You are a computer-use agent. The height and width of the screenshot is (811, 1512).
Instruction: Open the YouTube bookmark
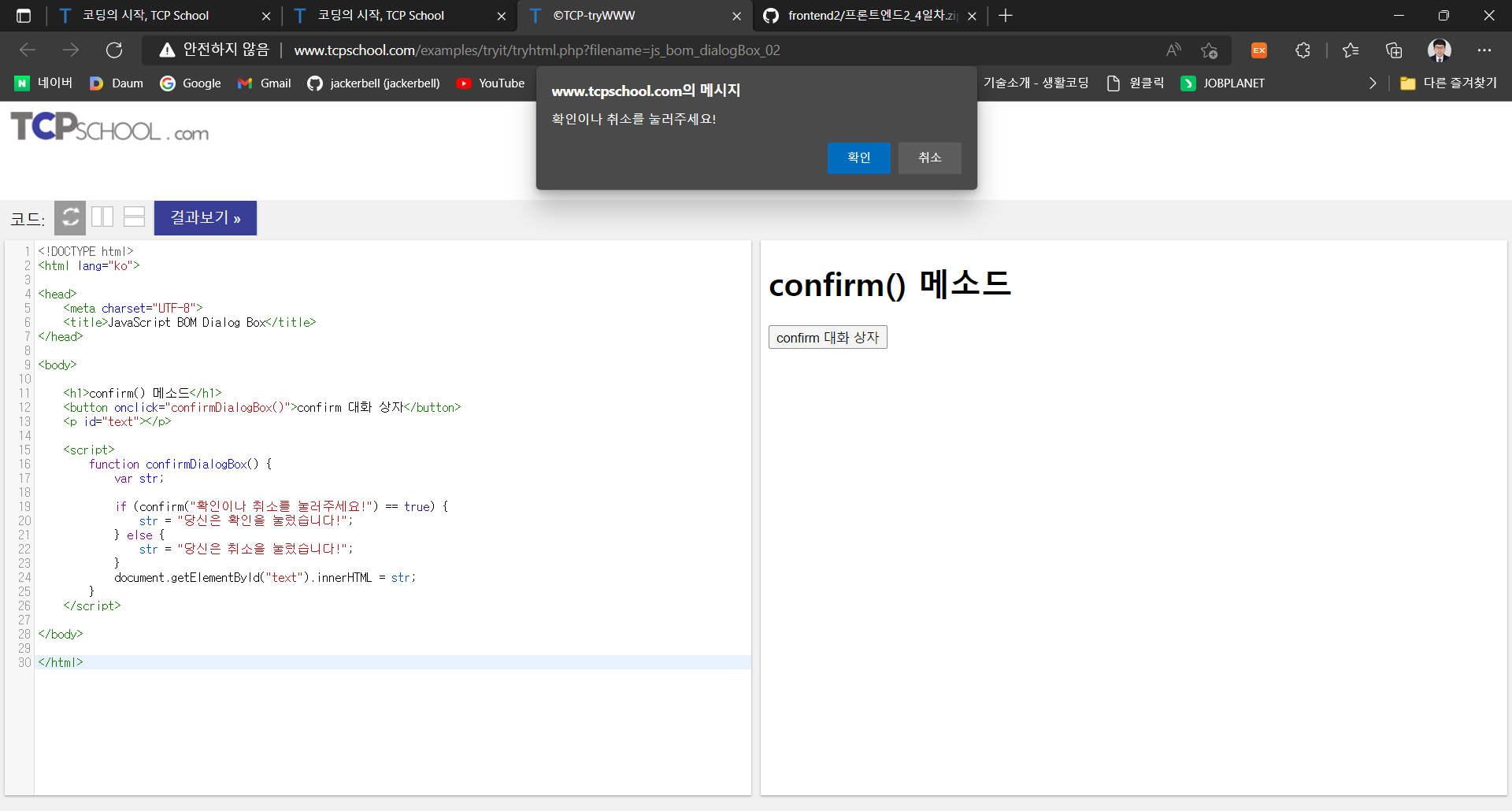(491, 83)
